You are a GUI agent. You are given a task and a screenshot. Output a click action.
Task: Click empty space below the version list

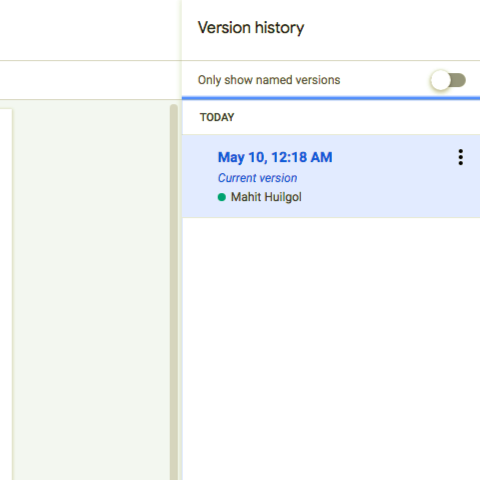[331, 348]
